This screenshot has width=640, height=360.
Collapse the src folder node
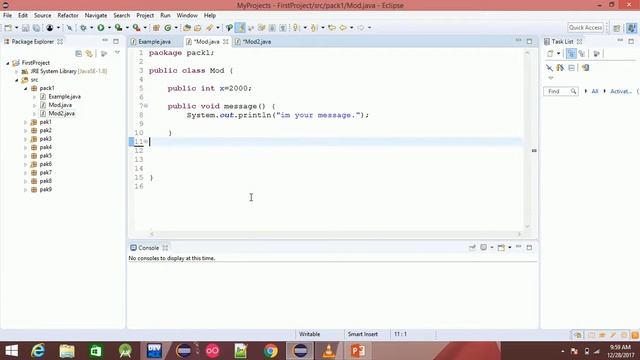point(17,80)
